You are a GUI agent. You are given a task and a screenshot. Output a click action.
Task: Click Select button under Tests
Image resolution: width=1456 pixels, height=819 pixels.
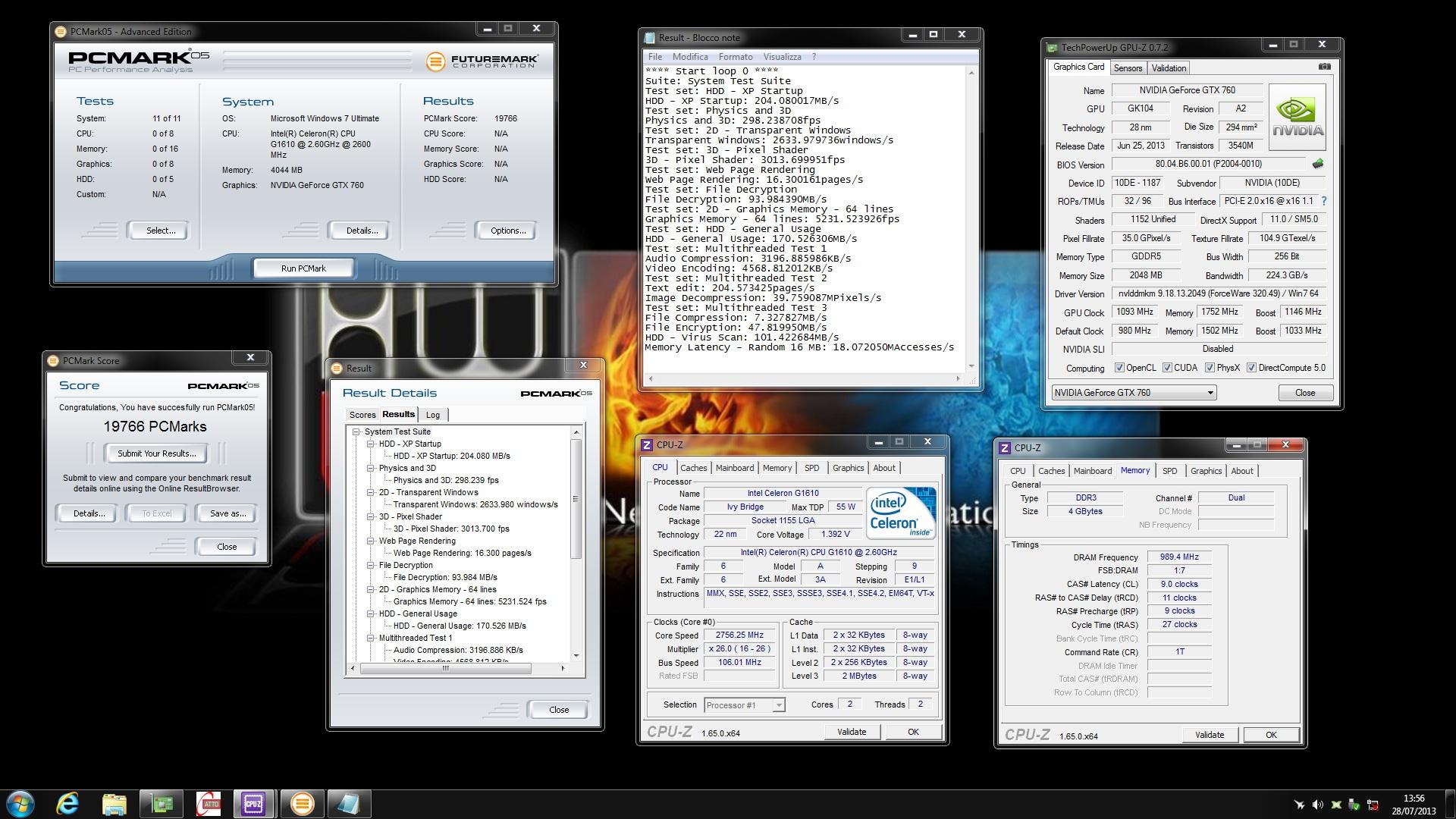[160, 231]
